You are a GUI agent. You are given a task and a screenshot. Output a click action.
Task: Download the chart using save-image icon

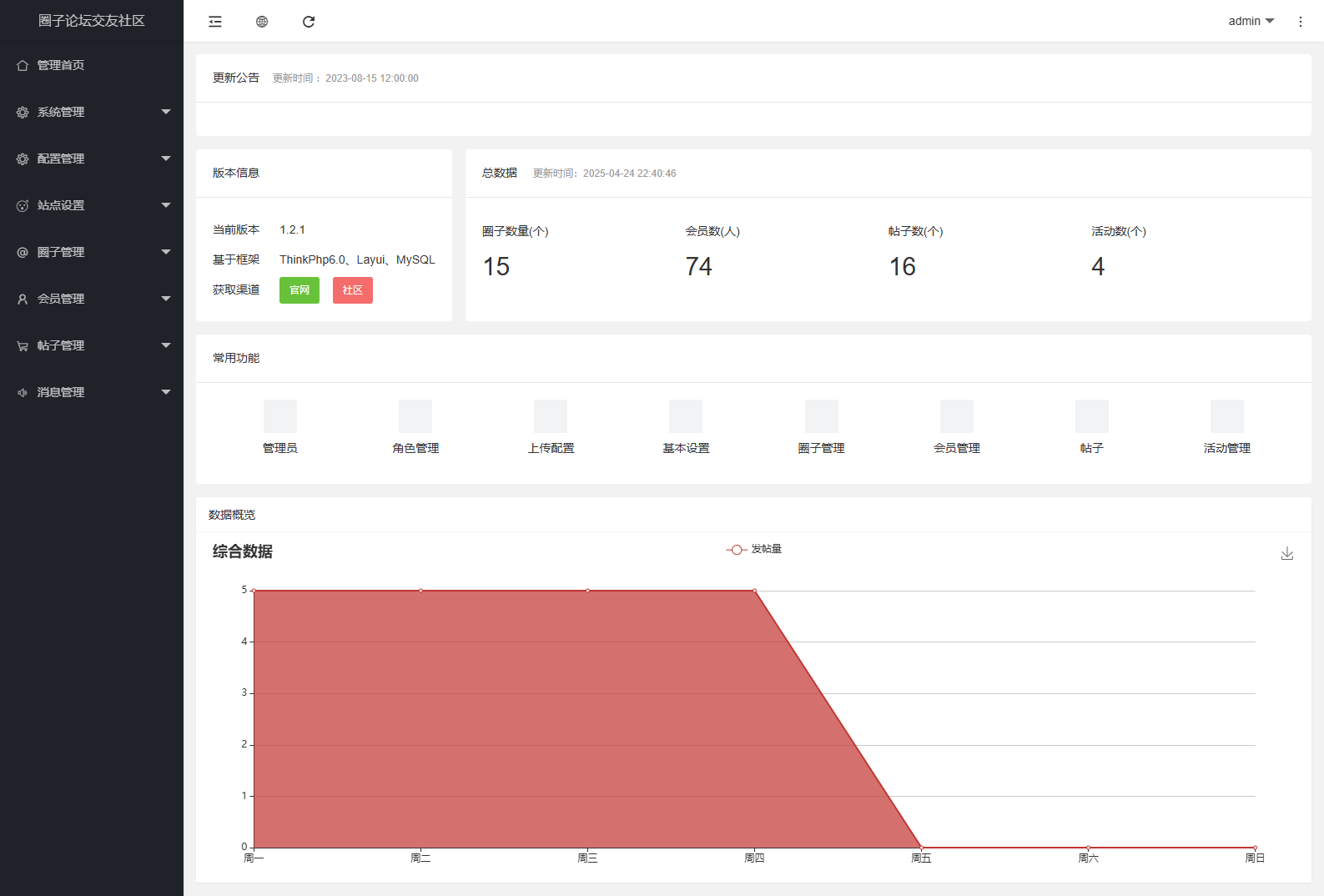tap(1286, 553)
